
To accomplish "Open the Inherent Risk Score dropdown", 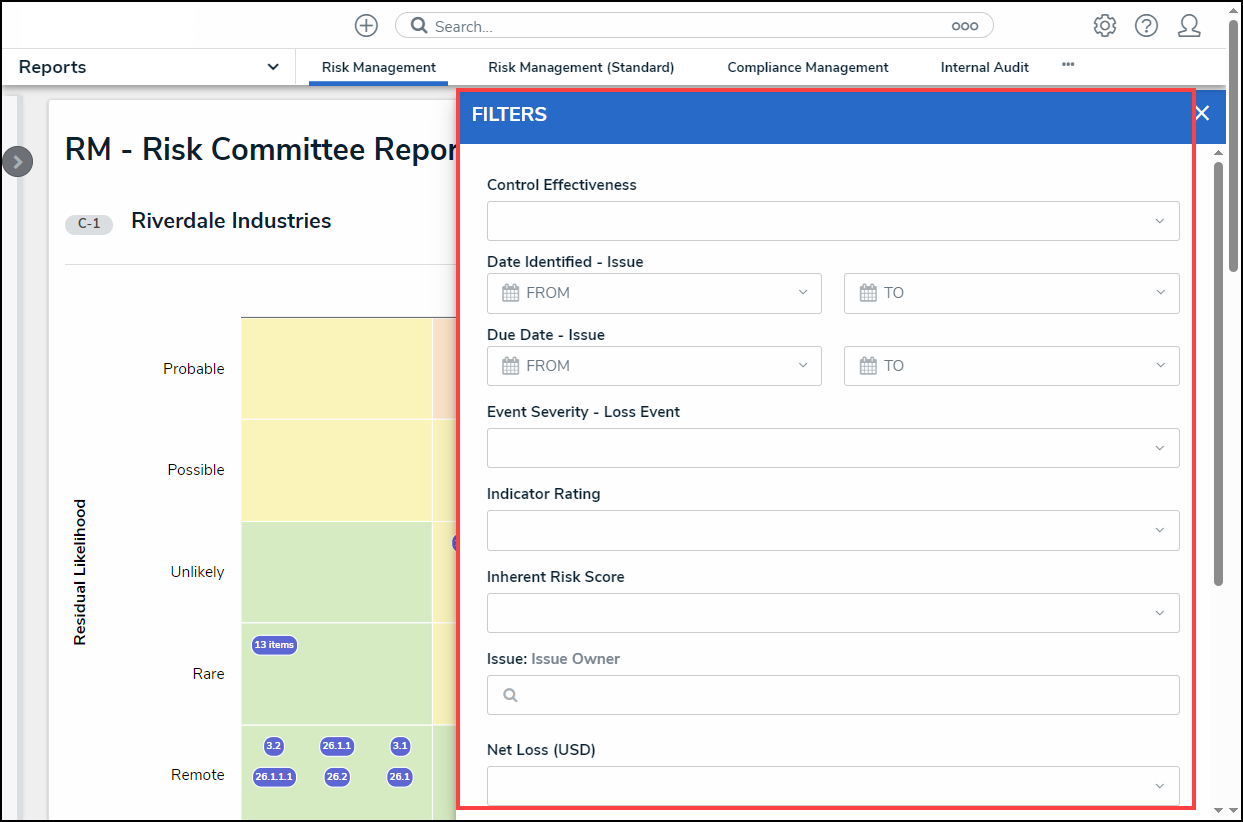I will tap(832, 613).
